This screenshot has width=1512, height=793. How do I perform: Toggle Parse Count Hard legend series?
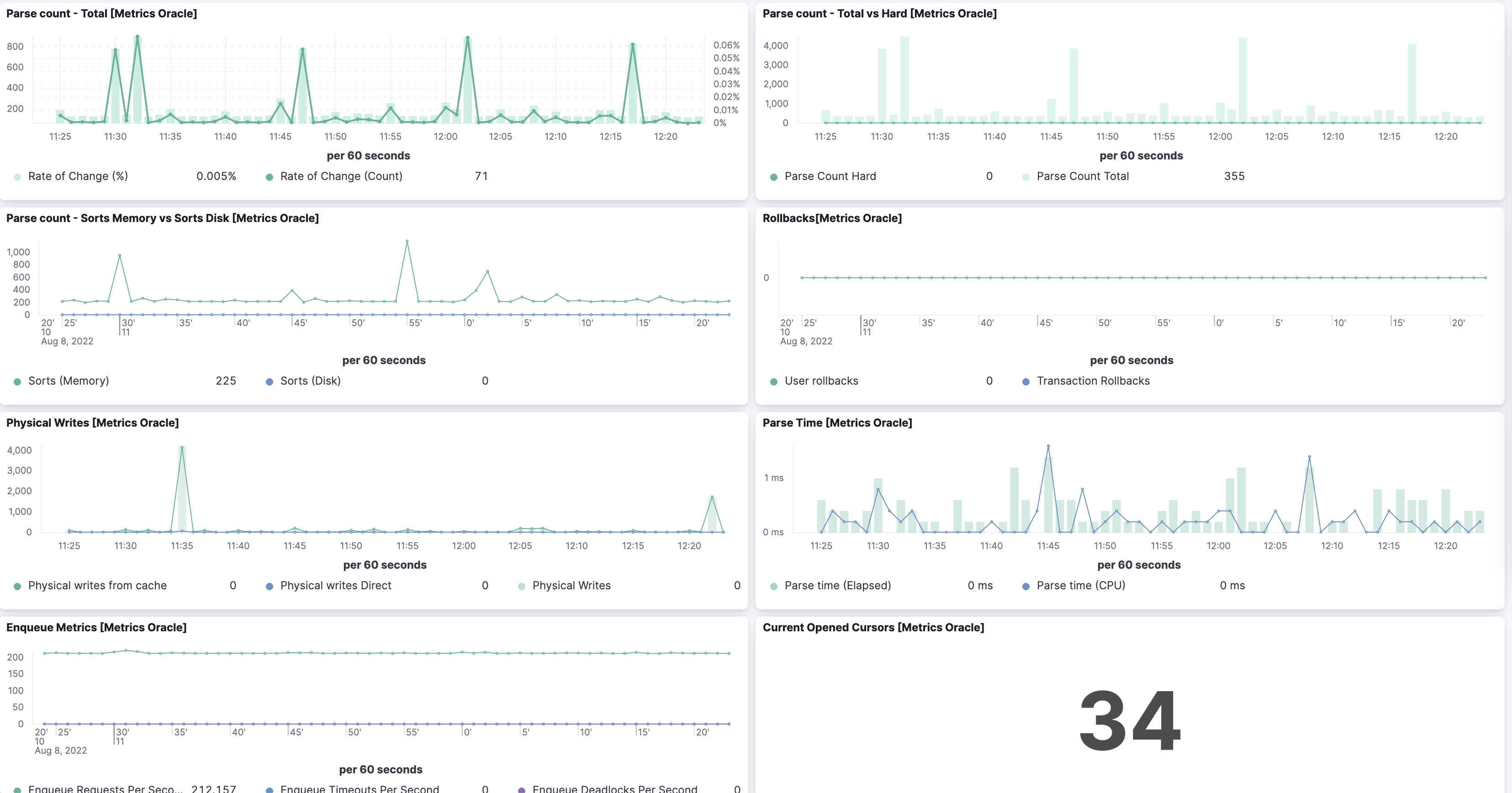(x=830, y=176)
